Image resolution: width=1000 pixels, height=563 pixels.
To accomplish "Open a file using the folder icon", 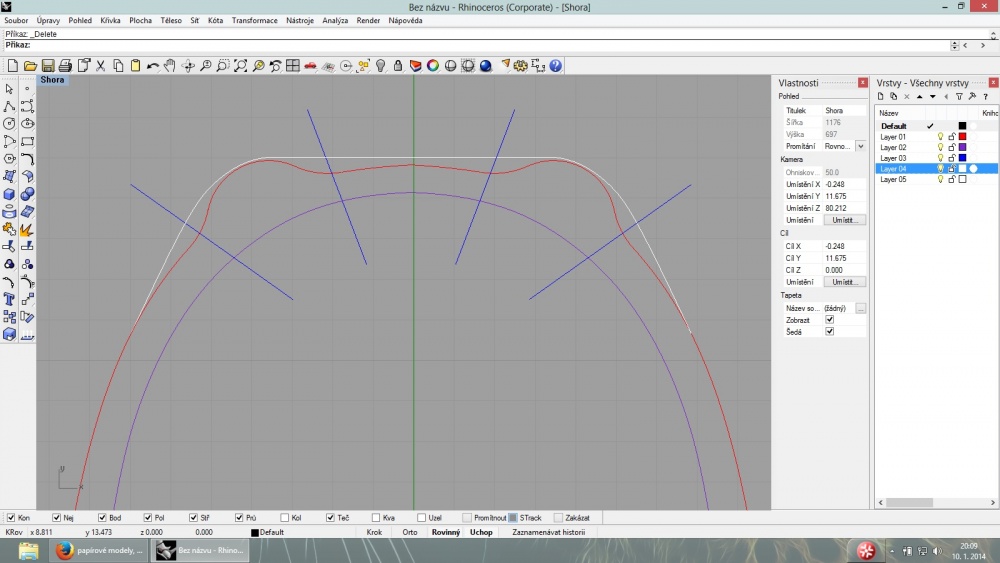I will click(30, 66).
